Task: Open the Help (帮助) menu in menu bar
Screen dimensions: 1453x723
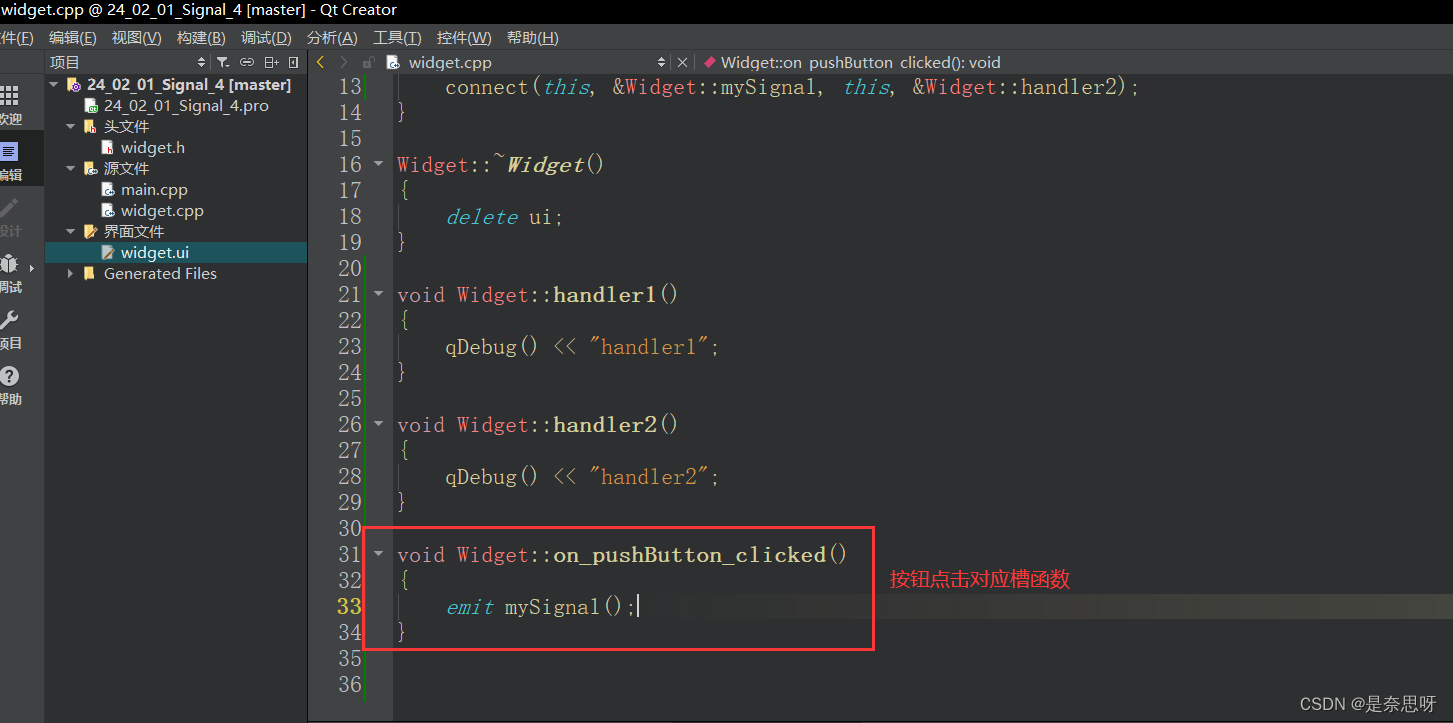Action: tap(532, 38)
